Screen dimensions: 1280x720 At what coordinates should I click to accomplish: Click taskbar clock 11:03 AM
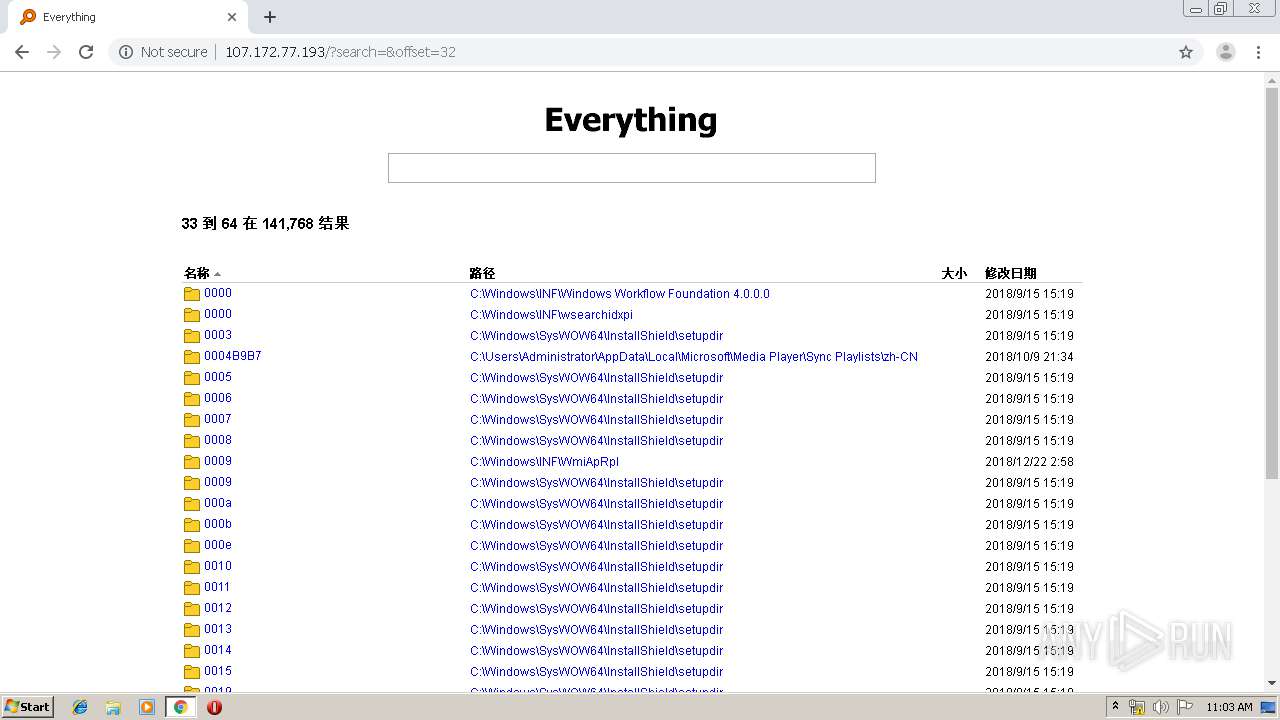(x=1229, y=707)
